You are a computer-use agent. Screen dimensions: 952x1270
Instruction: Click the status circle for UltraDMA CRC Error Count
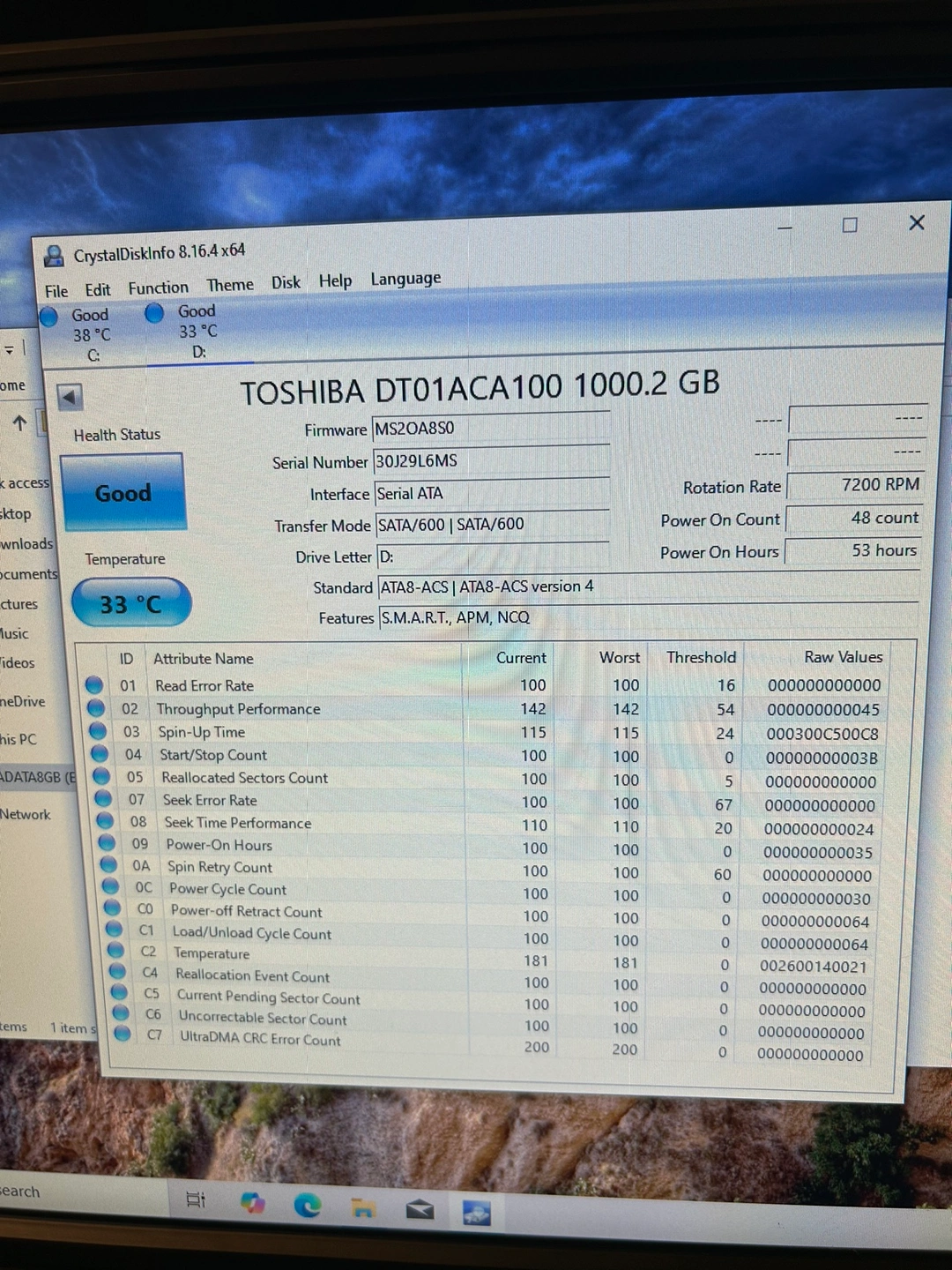(x=123, y=1033)
